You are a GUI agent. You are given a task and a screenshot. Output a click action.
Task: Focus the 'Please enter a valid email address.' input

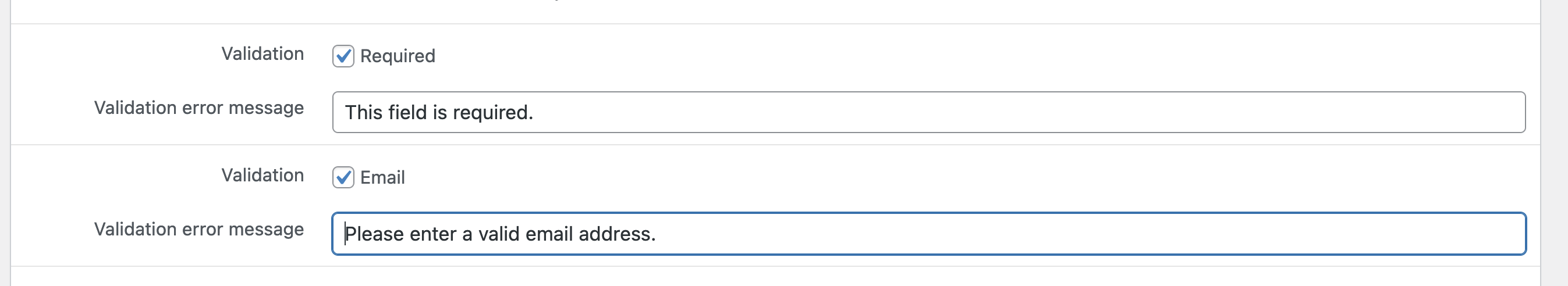pyautogui.click(x=928, y=234)
